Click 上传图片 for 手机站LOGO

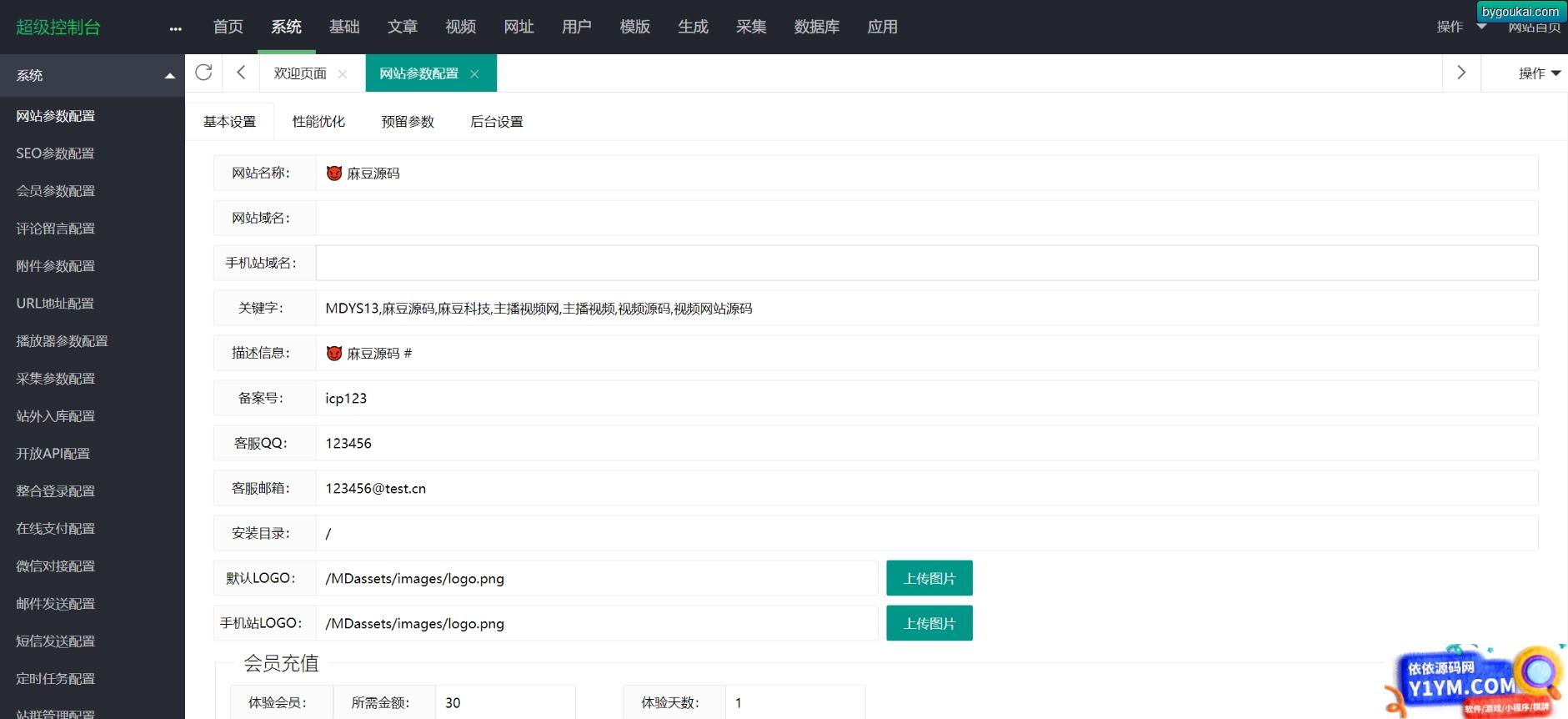click(929, 623)
